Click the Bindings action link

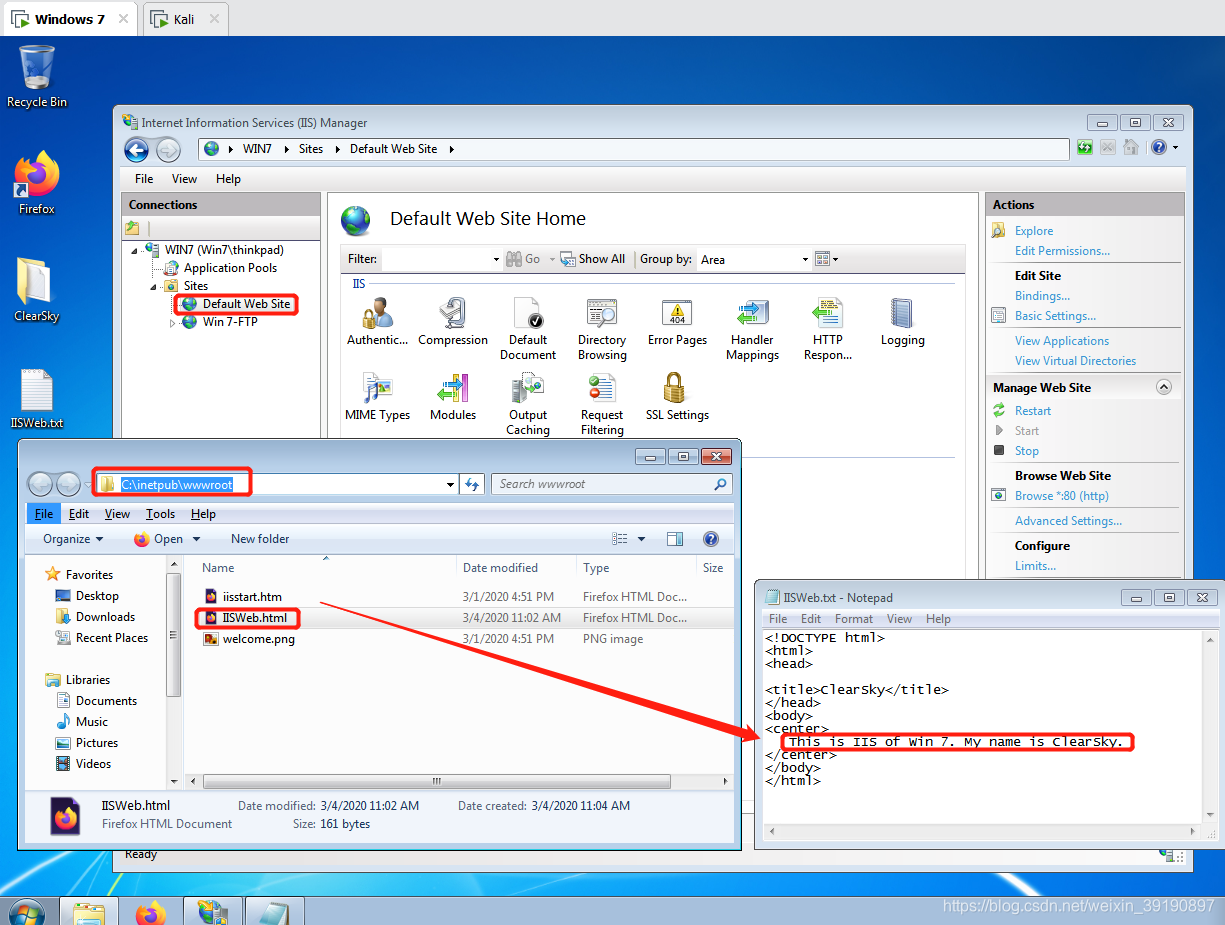[x=1042, y=296]
